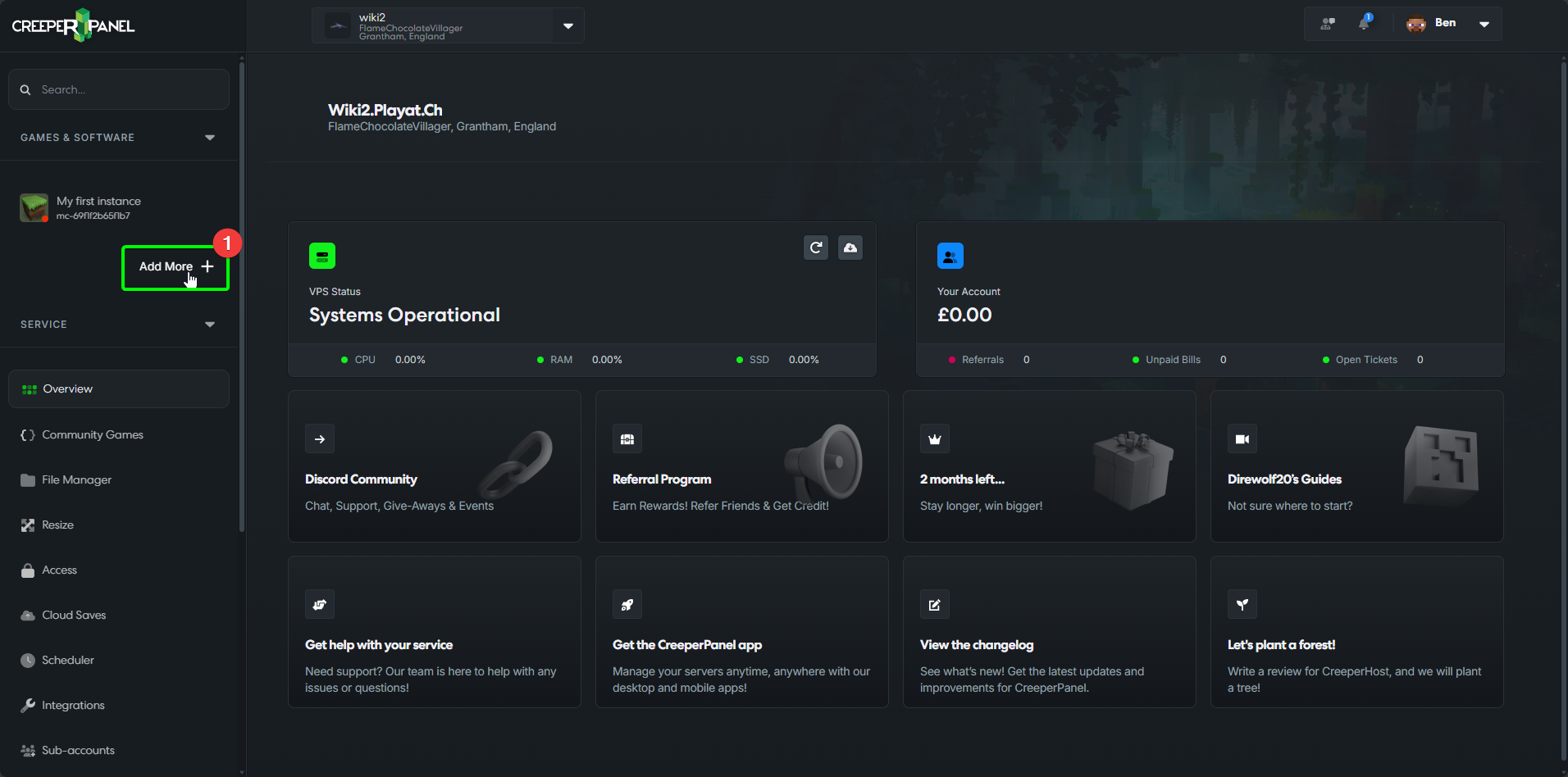Click the Referrals count
This screenshot has width=1568, height=777.
[989, 360]
